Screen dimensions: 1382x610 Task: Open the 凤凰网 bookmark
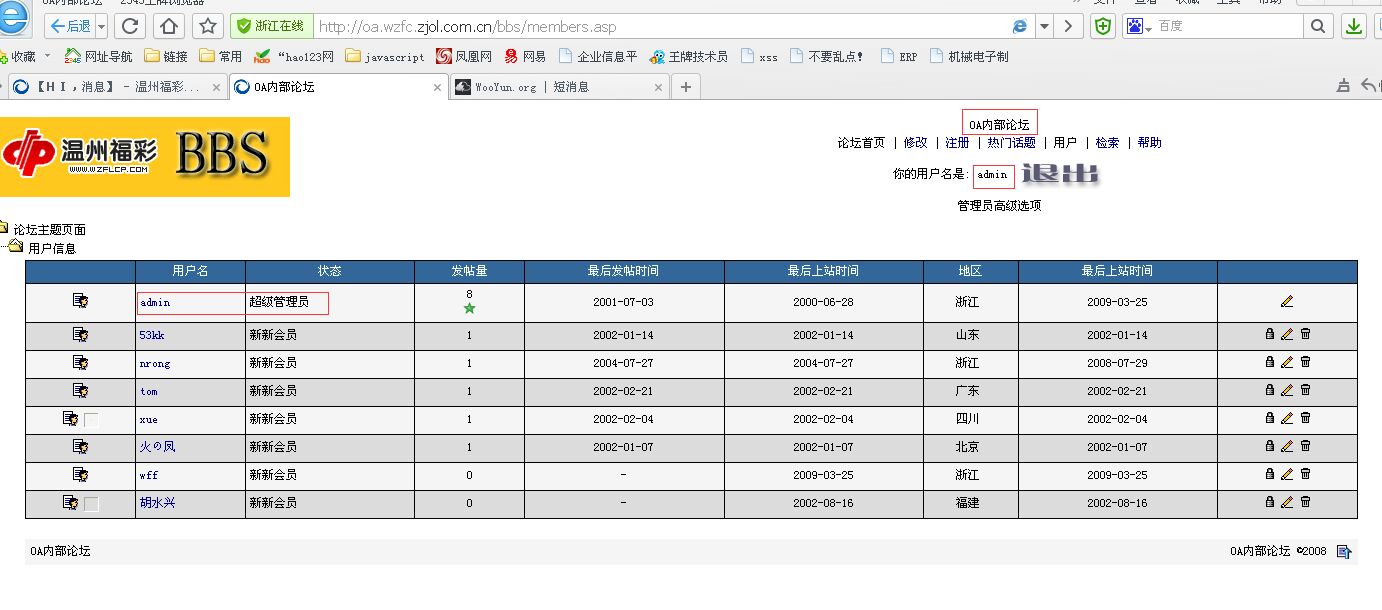[x=464, y=57]
